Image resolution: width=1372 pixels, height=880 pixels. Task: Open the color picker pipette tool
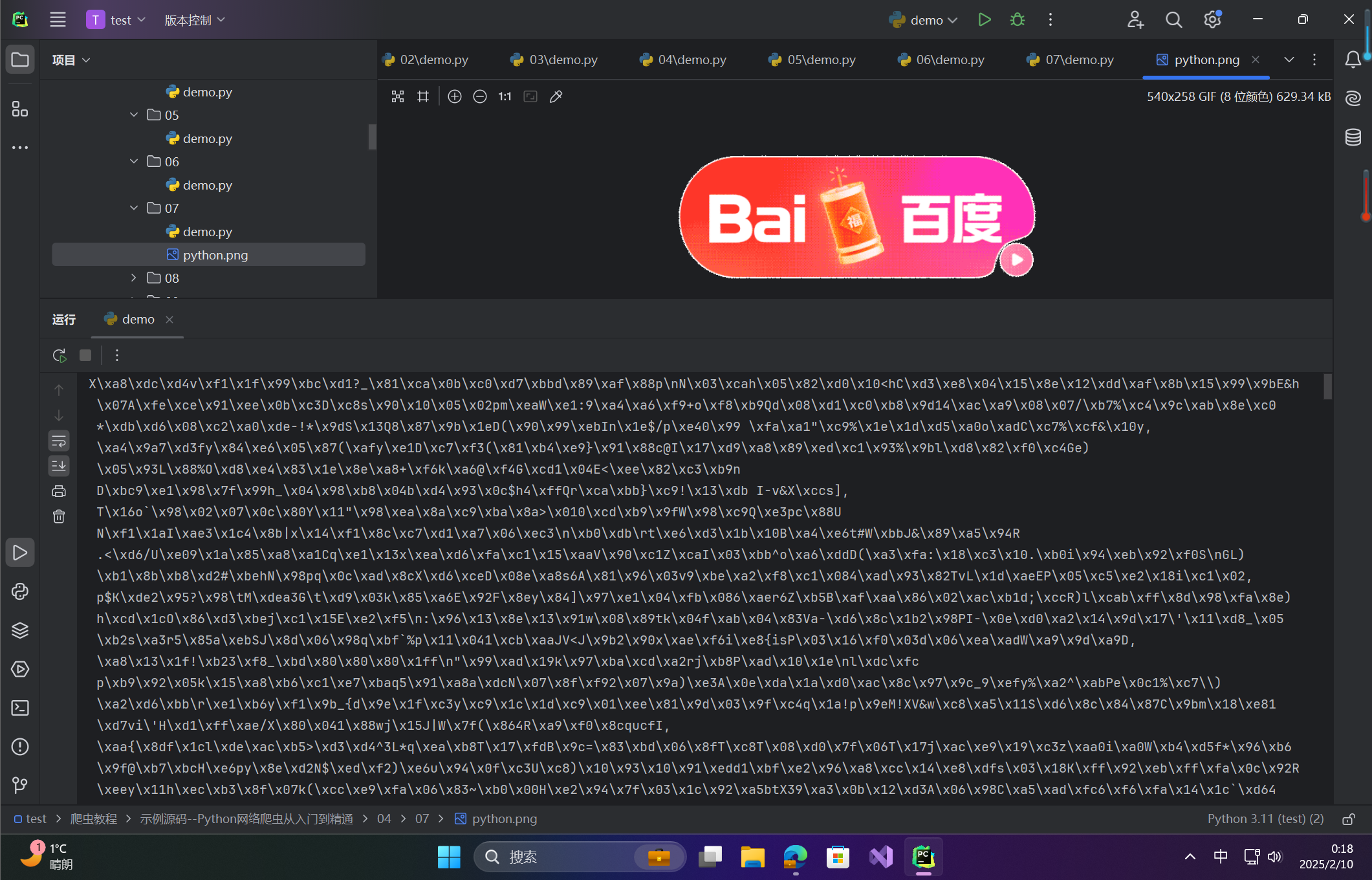(556, 96)
